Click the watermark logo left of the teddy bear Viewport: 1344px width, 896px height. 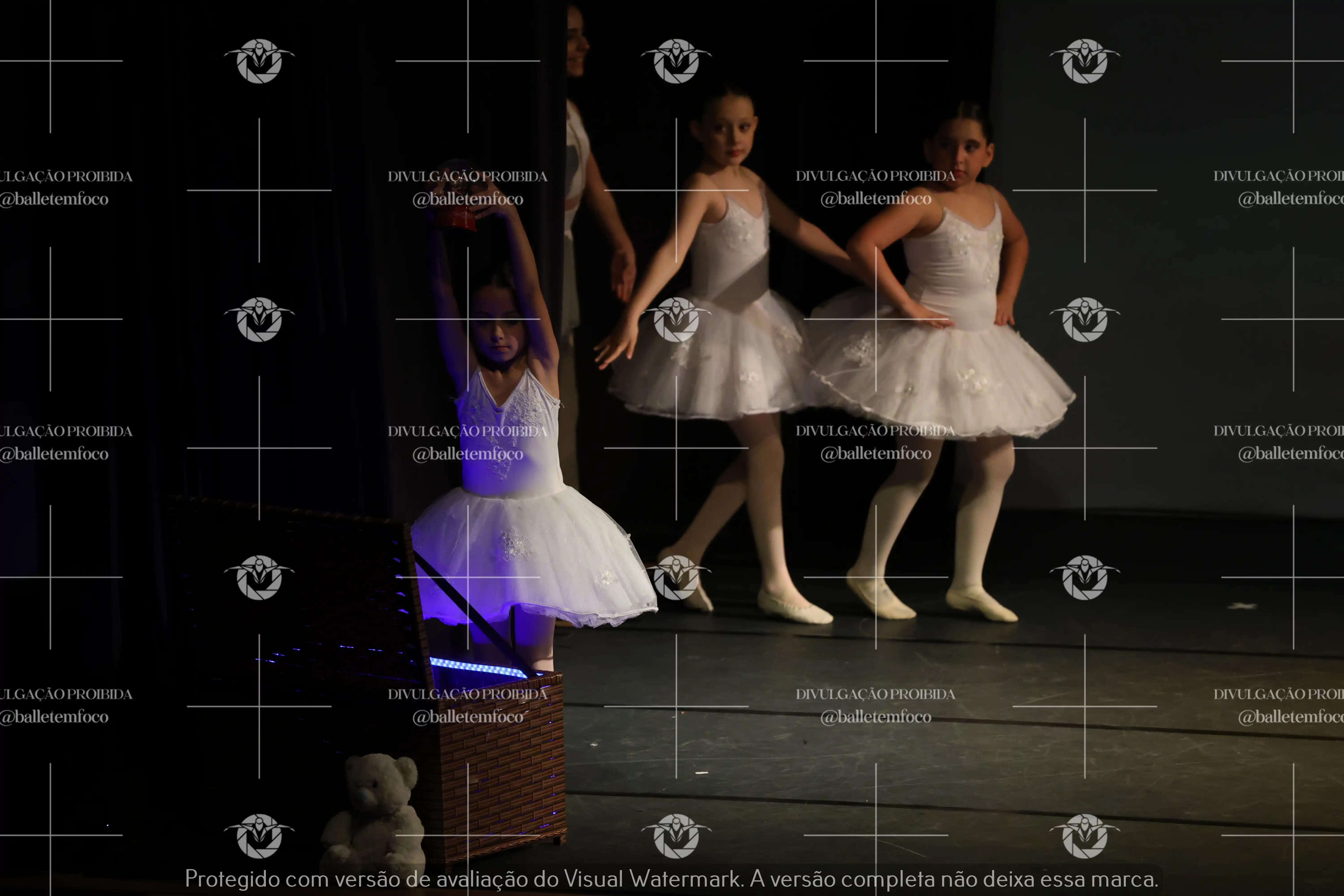pyautogui.click(x=259, y=836)
